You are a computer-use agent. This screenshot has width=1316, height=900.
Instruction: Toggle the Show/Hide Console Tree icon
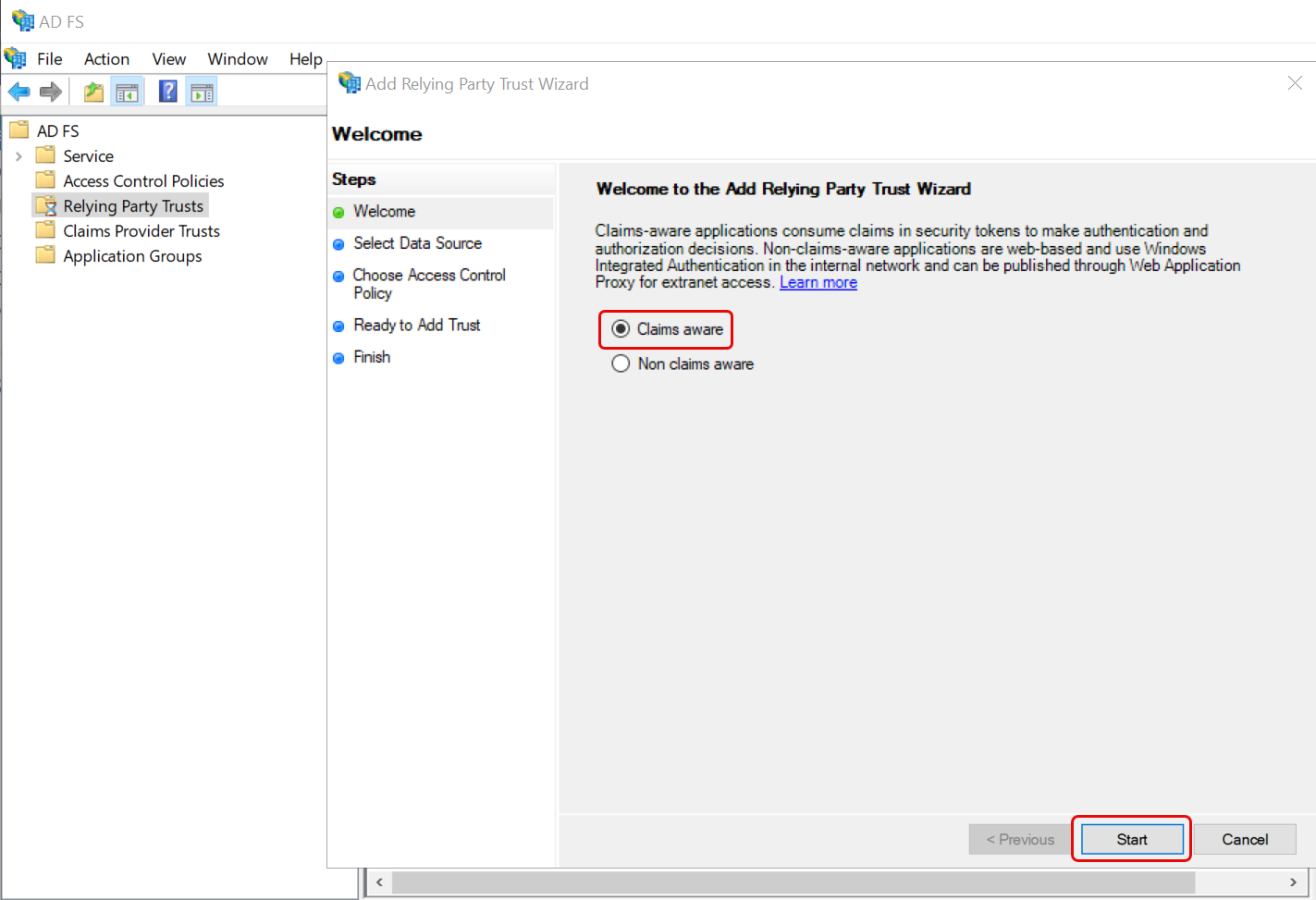[x=127, y=92]
